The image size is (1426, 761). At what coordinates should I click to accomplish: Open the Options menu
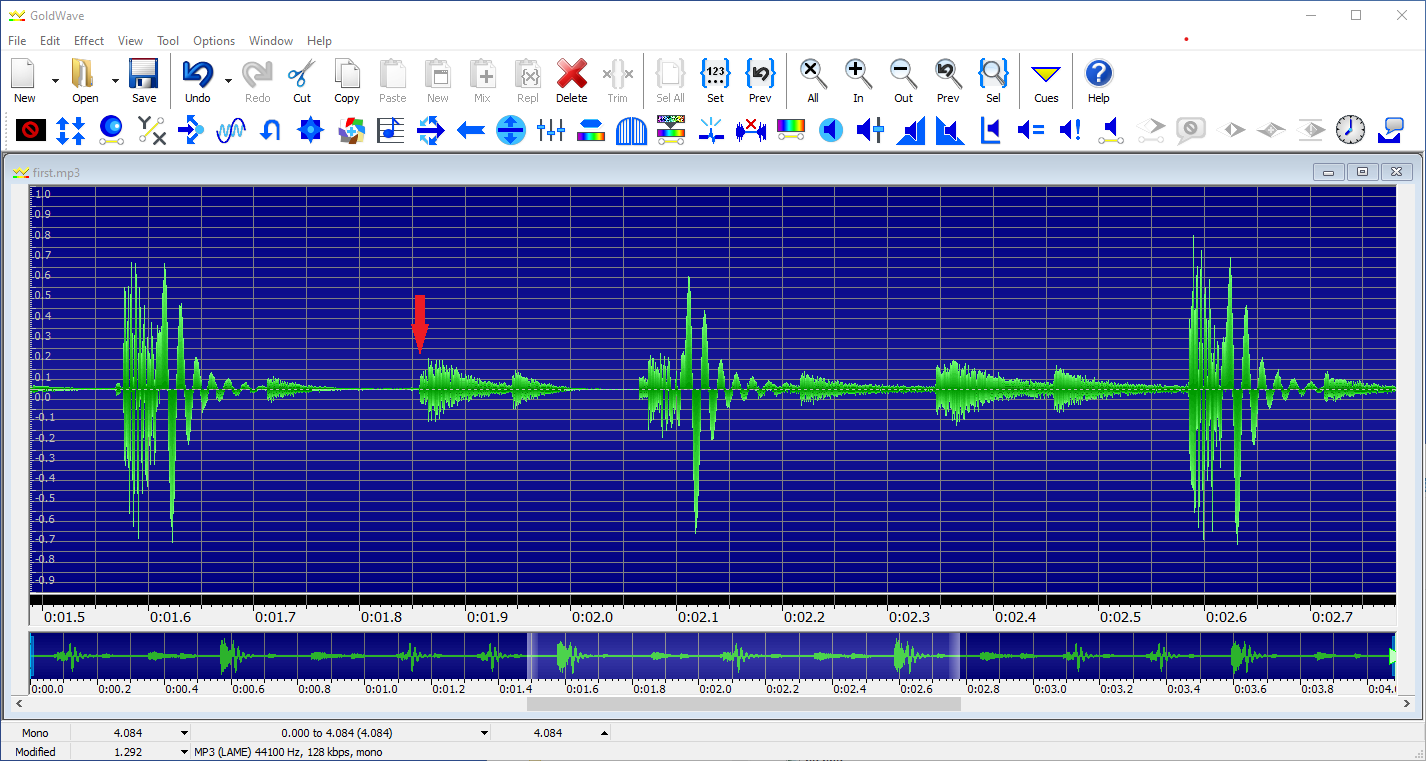[x=213, y=41]
